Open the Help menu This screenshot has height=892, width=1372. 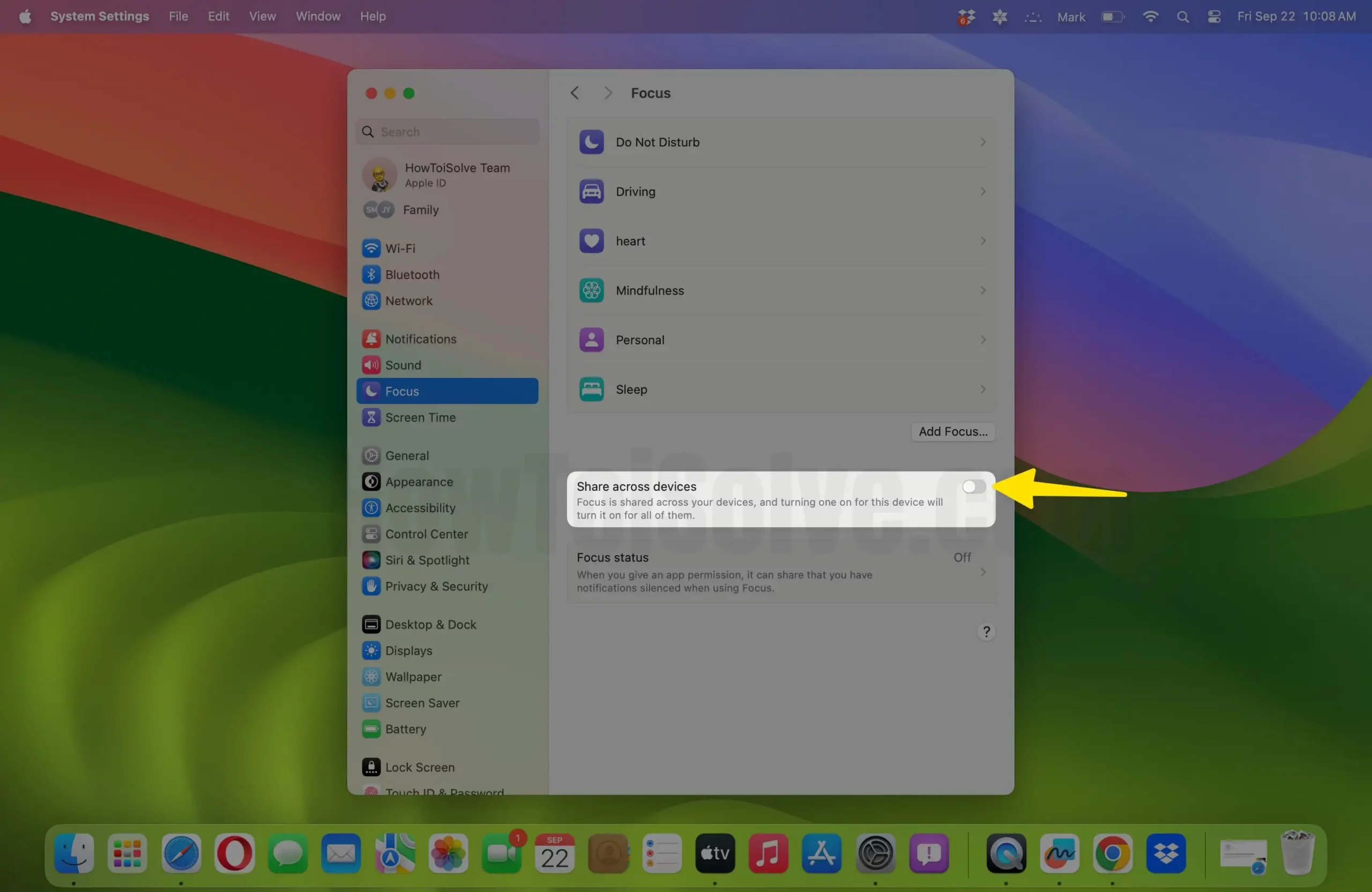[373, 16]
